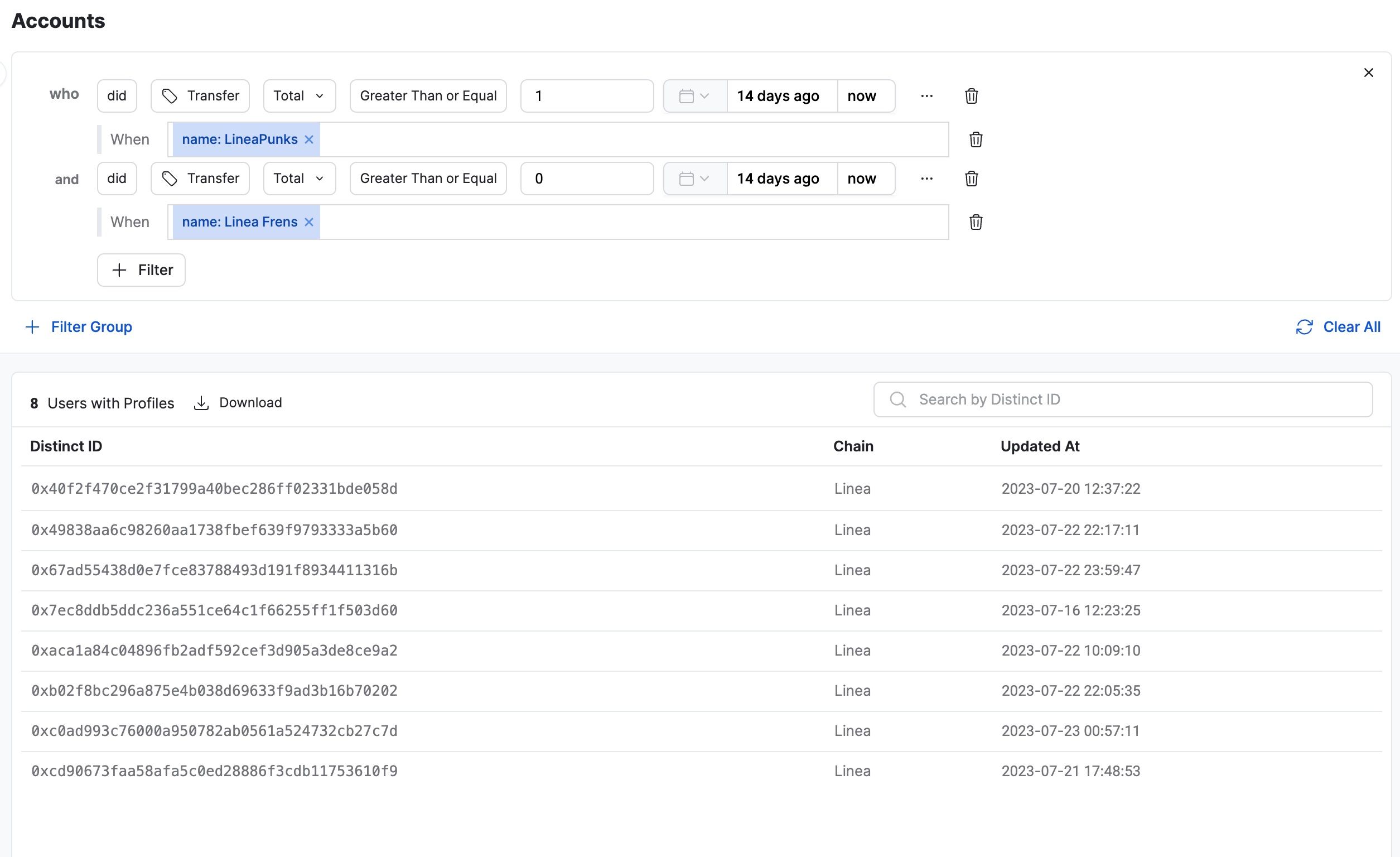This screenshot has height=857, width=1400.
Task: Focus the Search by Distinct ID field
Action: click(1123, 399)
